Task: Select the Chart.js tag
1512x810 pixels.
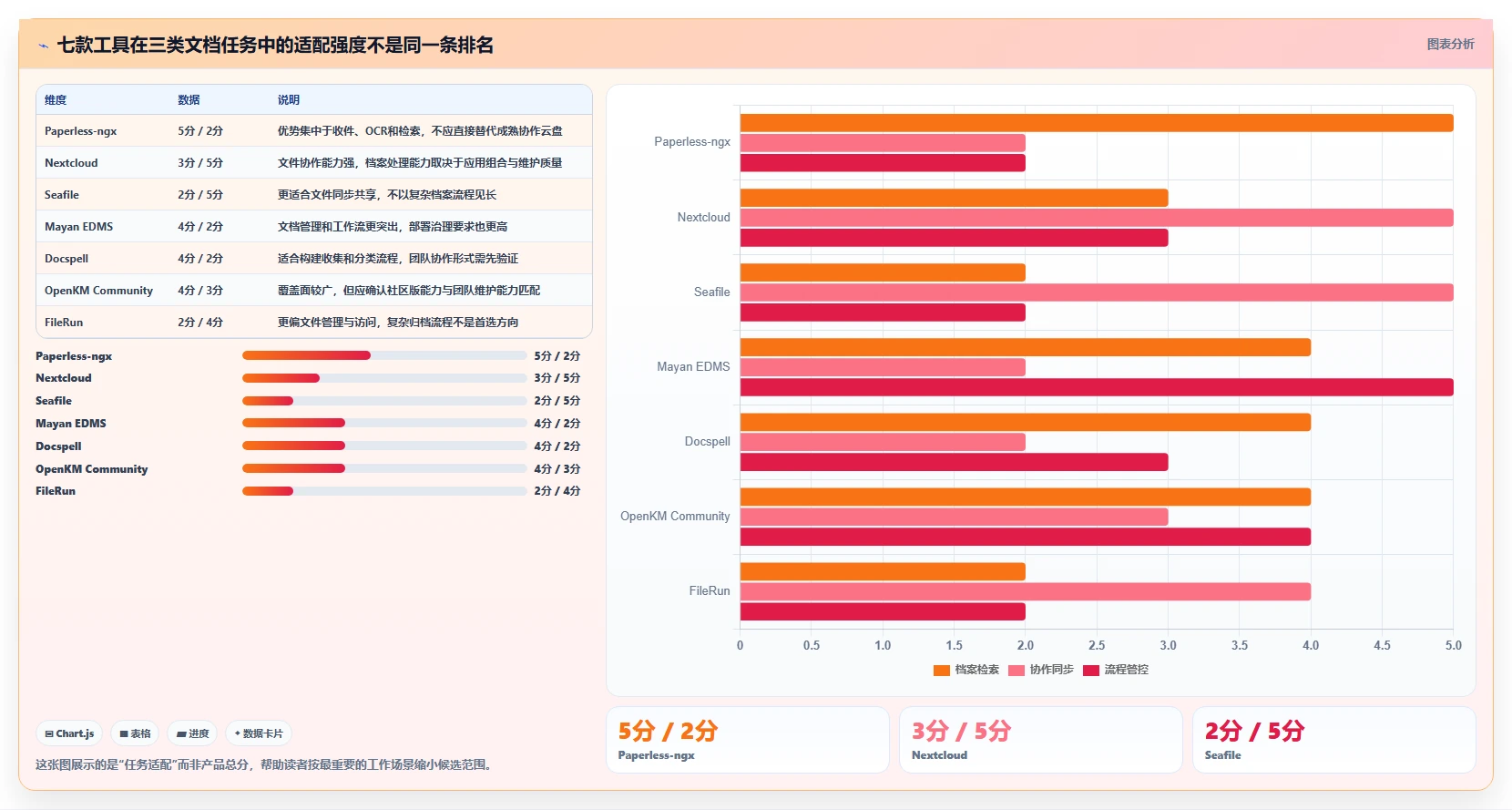Action: (69, 733)
